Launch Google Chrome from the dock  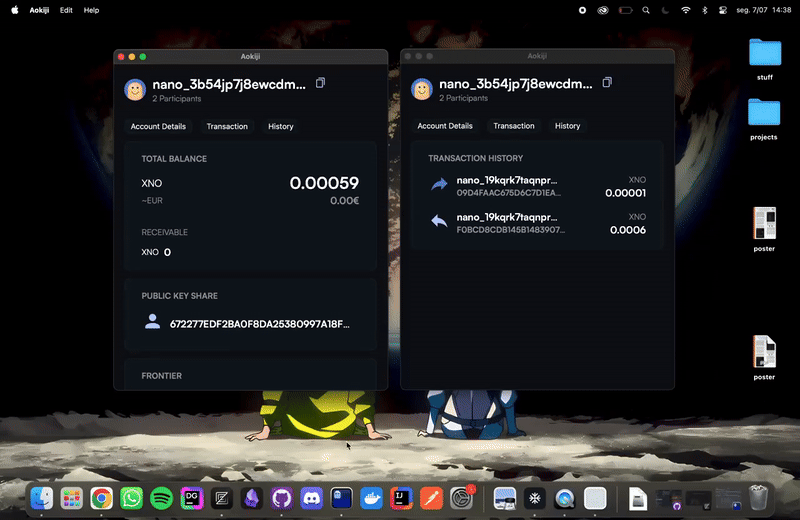[102, 498]
